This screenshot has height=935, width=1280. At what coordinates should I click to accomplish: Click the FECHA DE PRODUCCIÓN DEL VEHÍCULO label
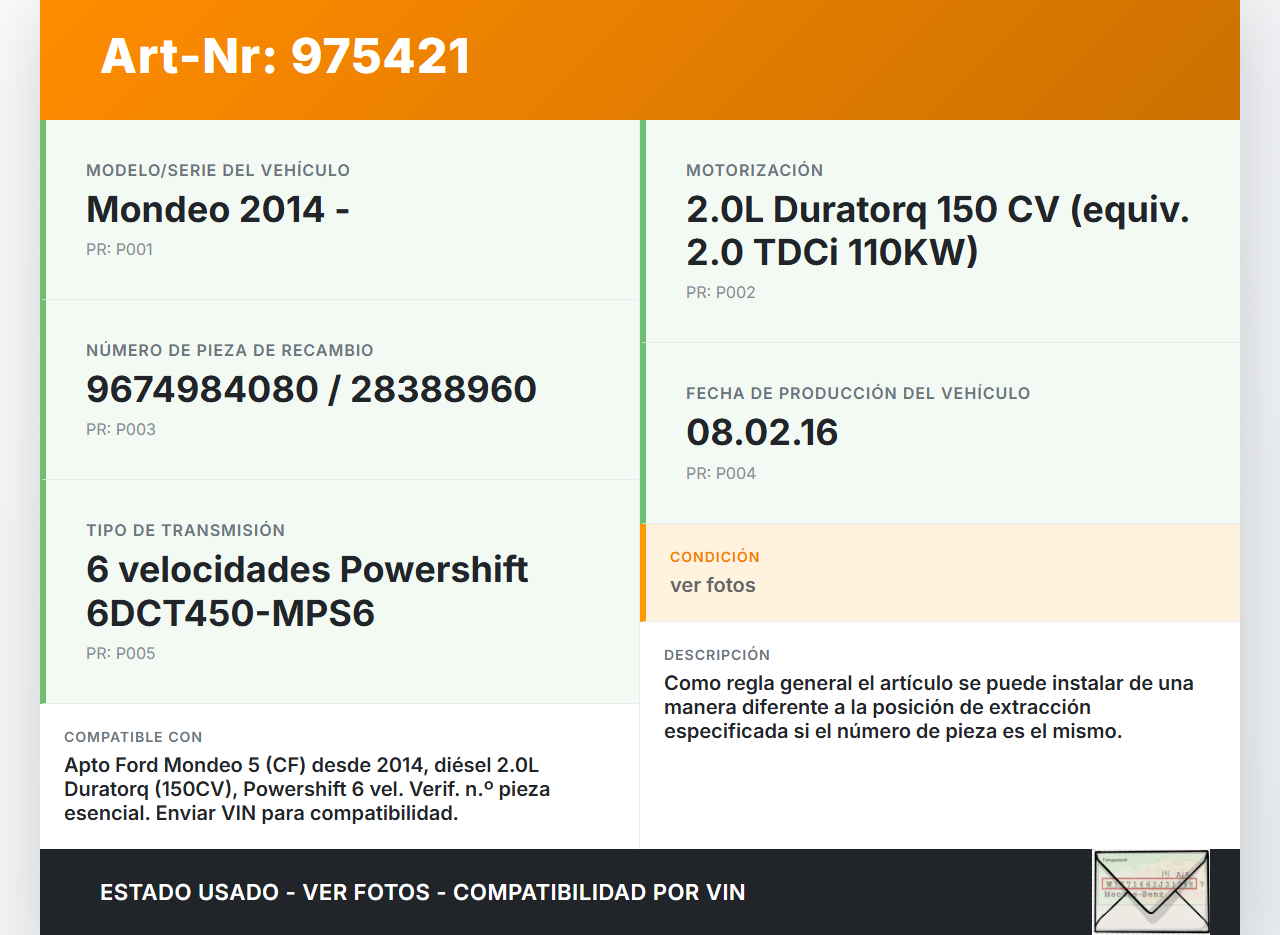coord(857,394)
